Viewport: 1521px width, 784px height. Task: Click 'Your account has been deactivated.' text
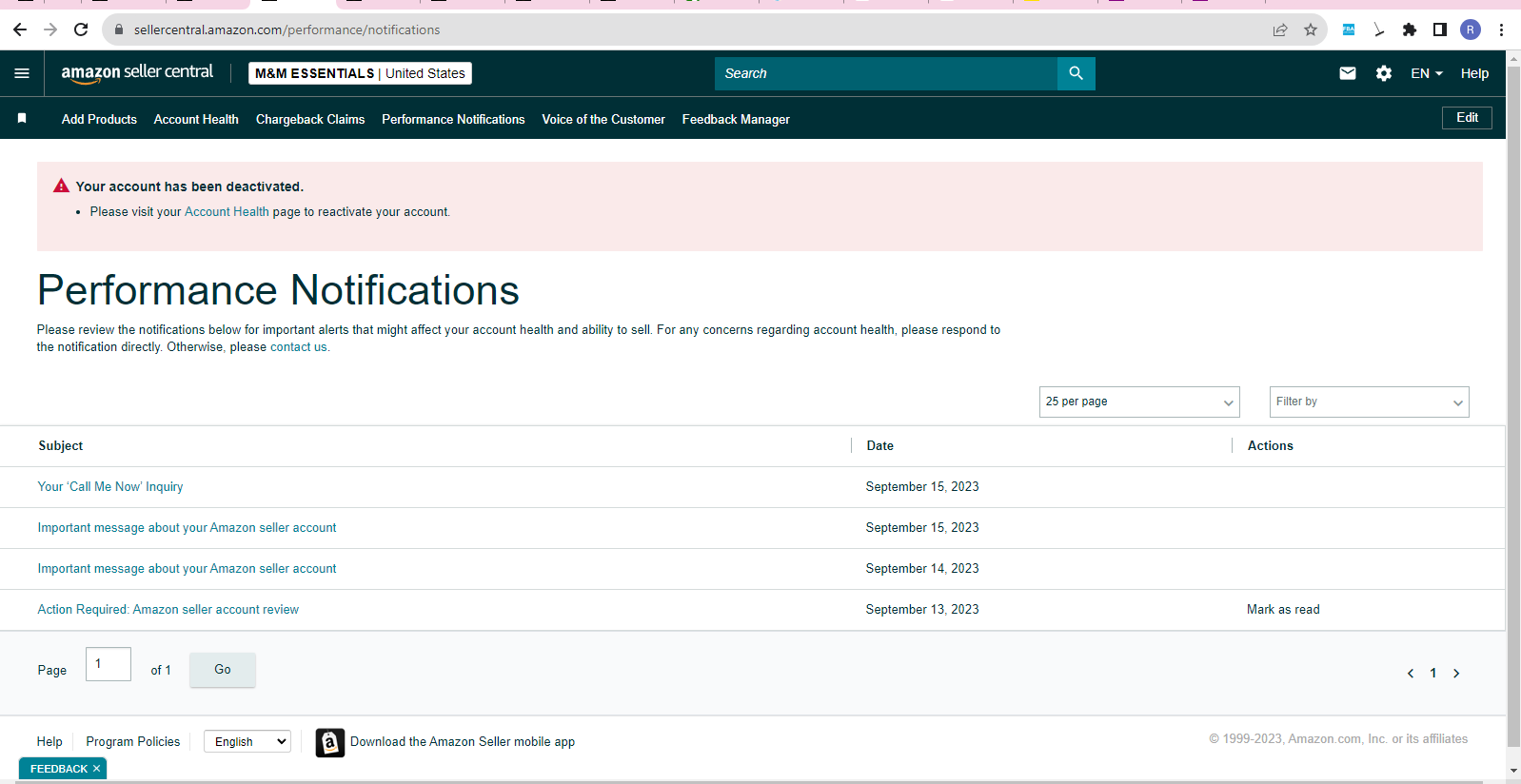point(189,186)
